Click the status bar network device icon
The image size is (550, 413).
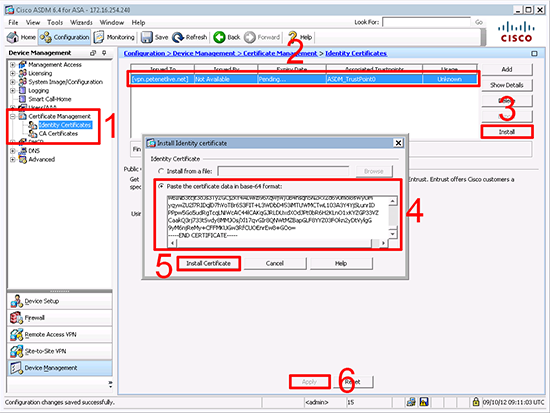[411, 402]
